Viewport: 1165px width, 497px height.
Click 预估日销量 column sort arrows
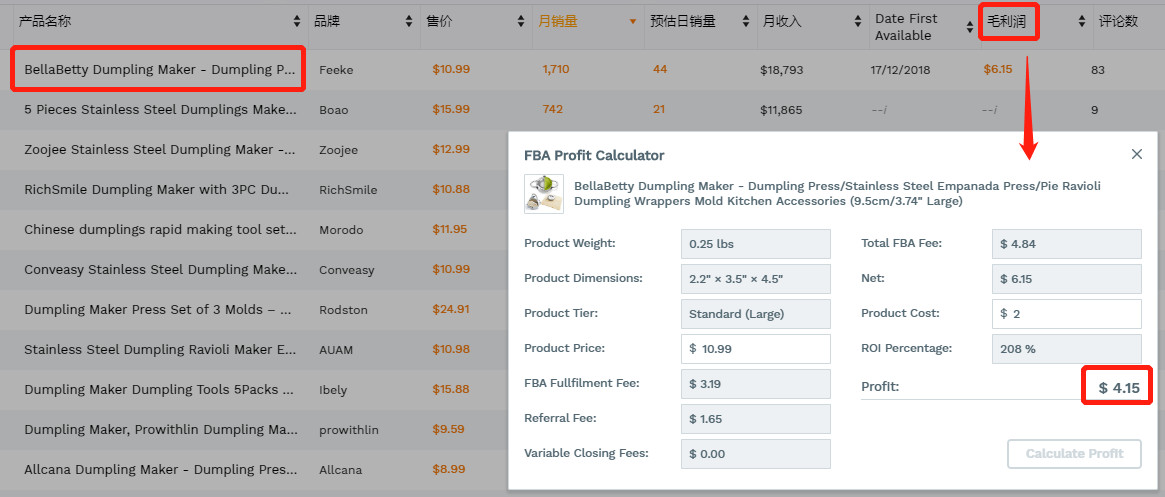click(745, 21)
